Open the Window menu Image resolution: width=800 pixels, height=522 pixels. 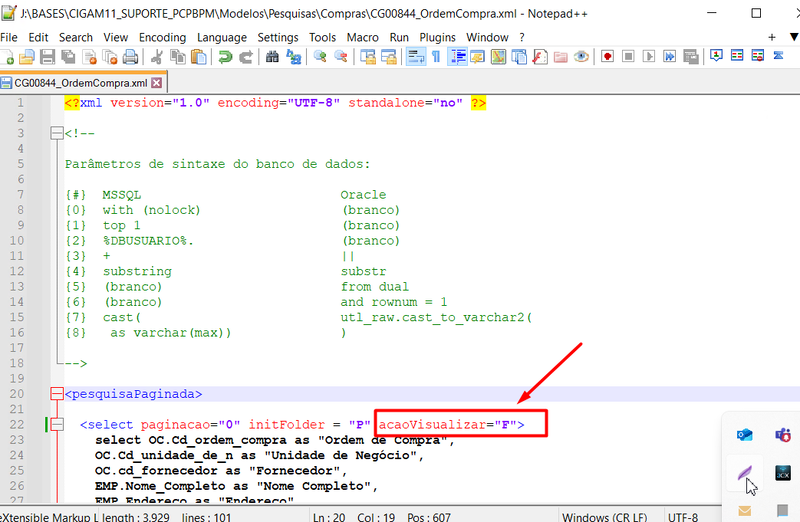click(x=487, y=37)
